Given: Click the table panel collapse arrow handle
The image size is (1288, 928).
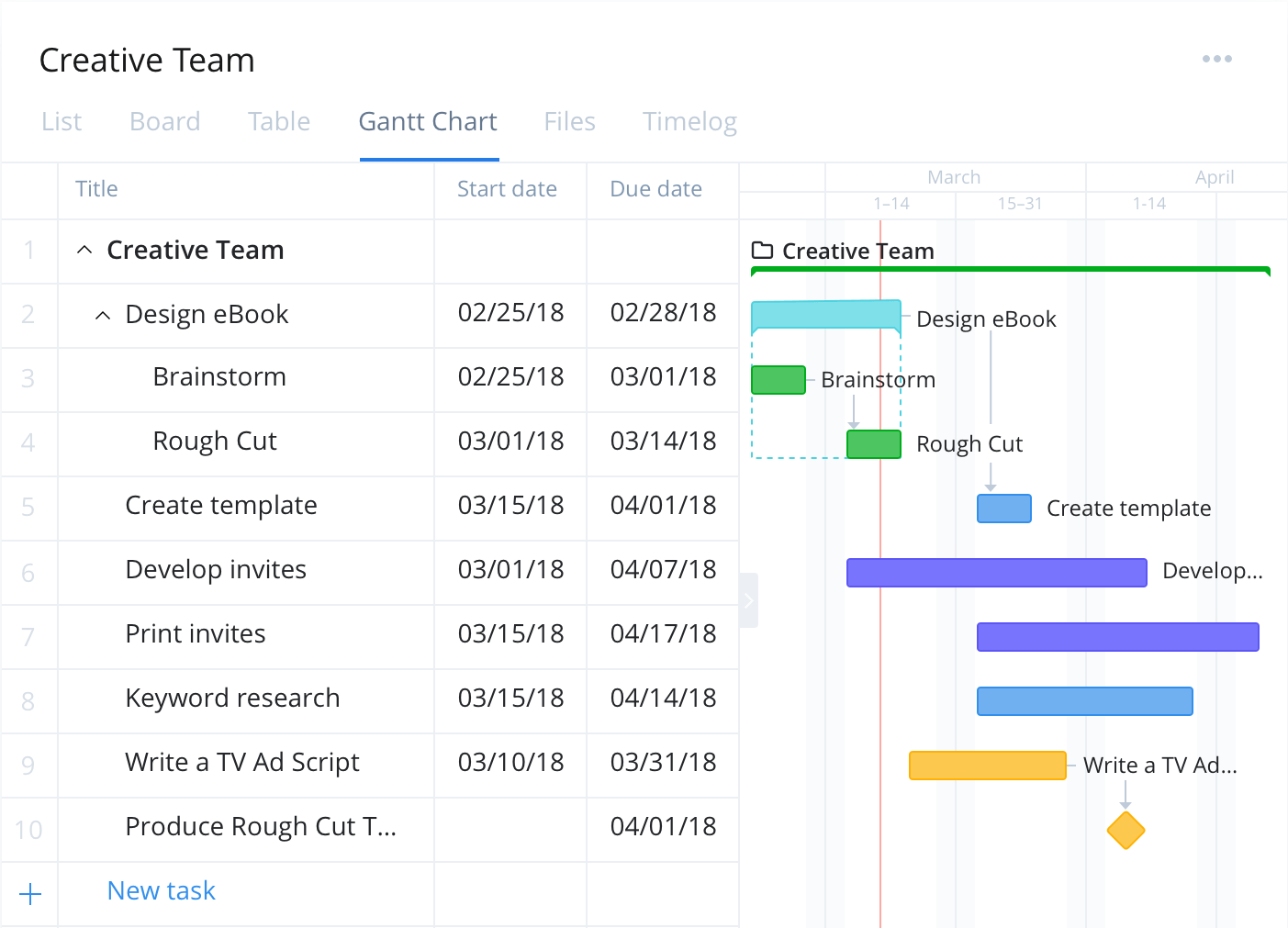Looking at the screenshot, I should 749,600.
